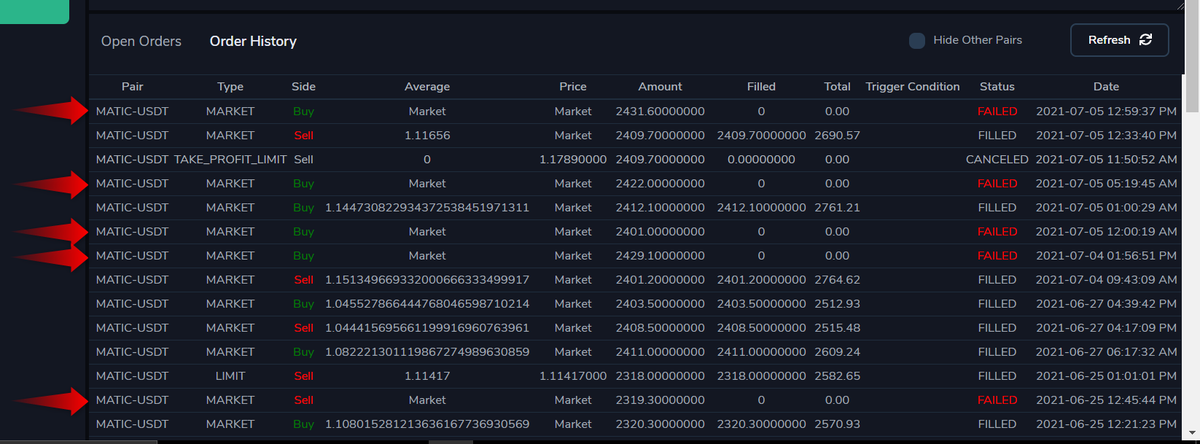Screen dimensions: 1200x444
Task: Click the filled value 0.00000000
Action: [x=762, y=159]
